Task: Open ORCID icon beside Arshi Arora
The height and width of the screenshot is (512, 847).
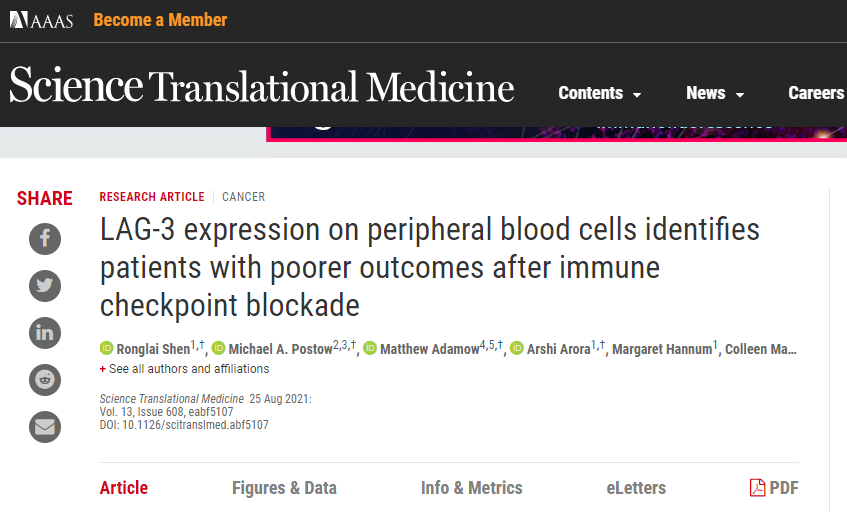Action: click(x=517, y=348)
